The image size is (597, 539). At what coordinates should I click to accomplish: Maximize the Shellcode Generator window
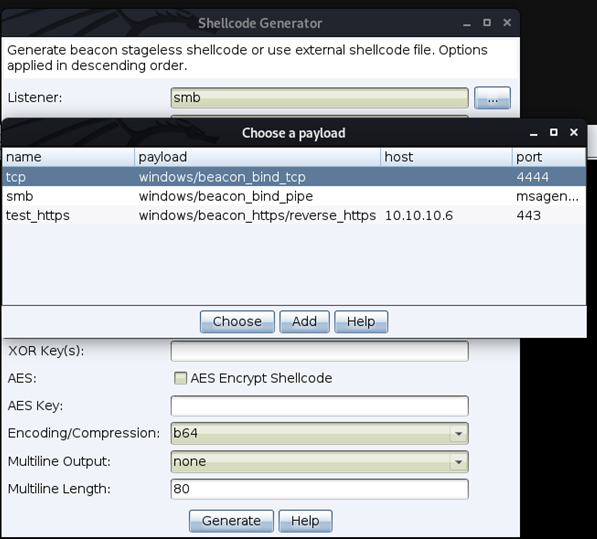(x=487, y=22)
